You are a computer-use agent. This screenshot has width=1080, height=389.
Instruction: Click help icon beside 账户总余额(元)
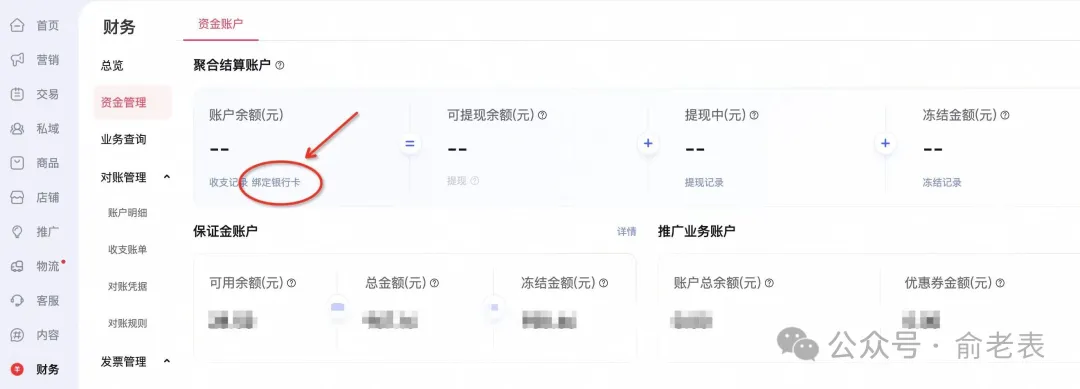click(x=769, y=283)
